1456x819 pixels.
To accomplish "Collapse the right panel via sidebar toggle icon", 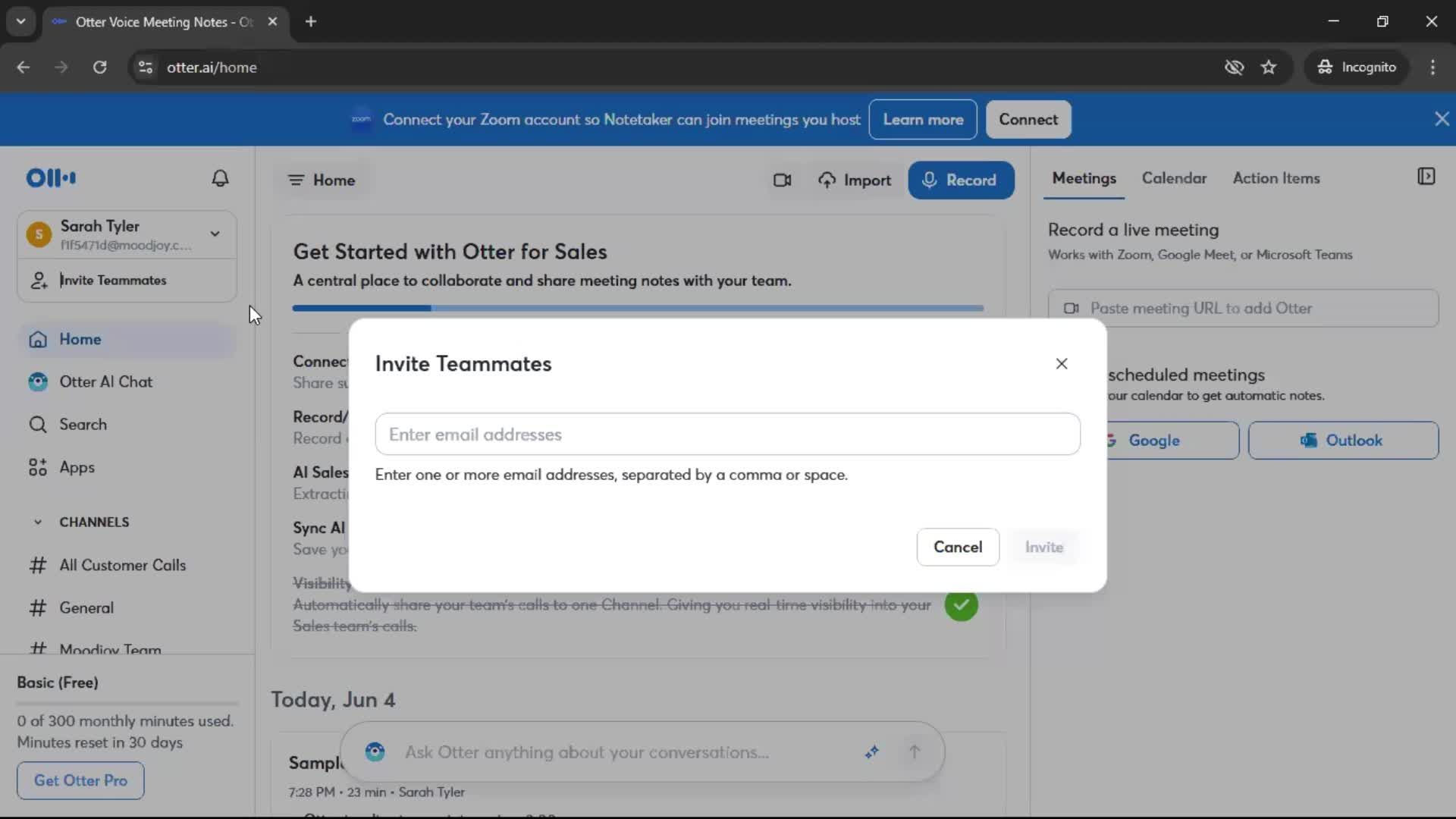I will pyautogui.click(x=1426, y=177).
